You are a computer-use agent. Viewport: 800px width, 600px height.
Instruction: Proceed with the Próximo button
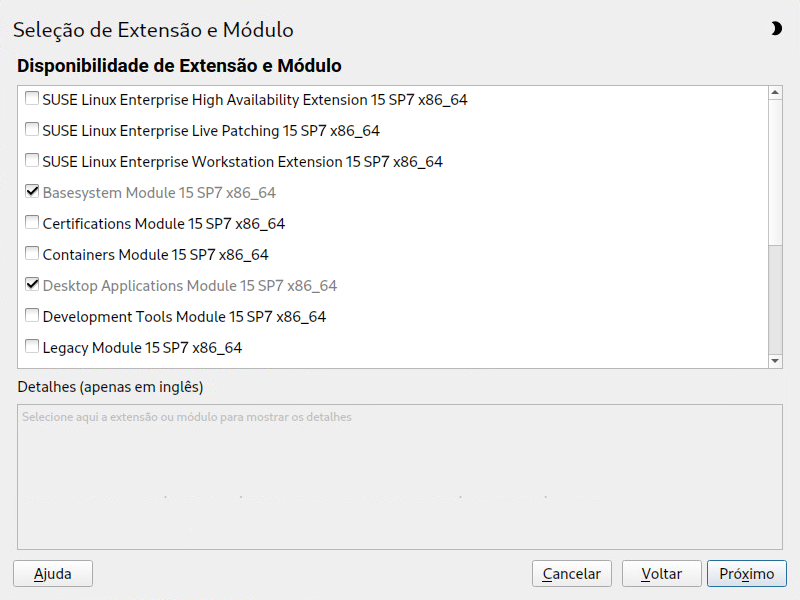pos(746,574)
